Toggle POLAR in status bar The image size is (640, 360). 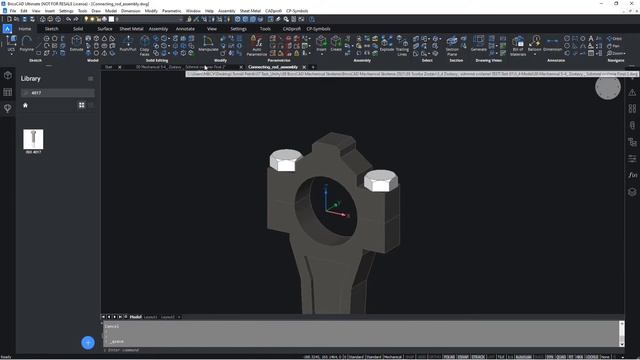449,357
